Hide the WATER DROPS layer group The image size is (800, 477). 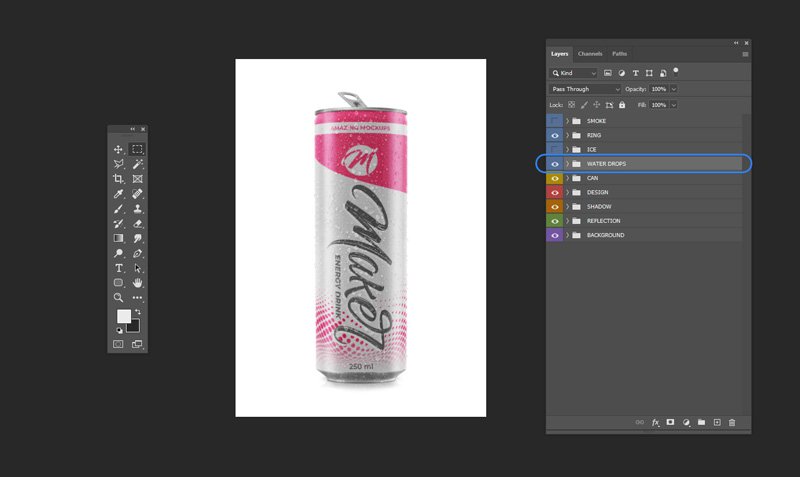(x=555, y=164)
